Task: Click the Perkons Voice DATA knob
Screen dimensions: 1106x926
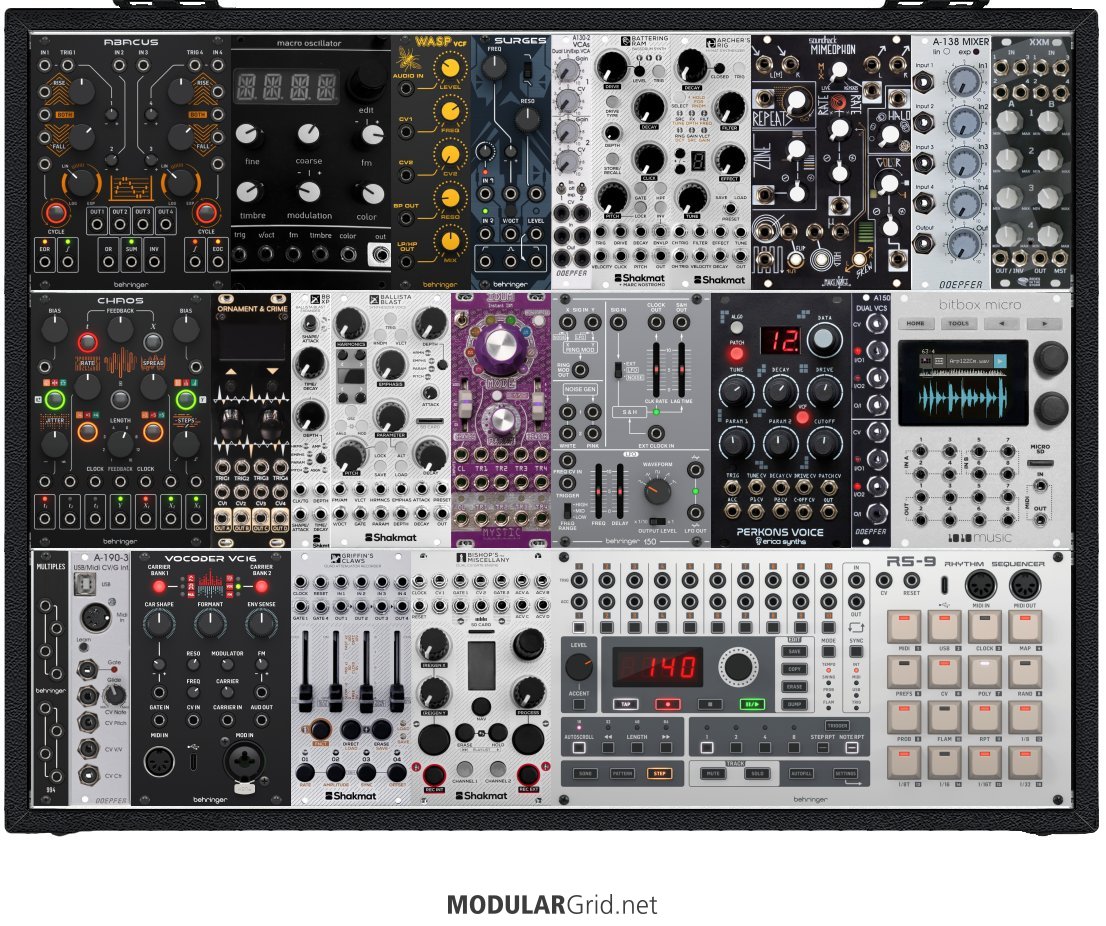Action: coord(823,339)
